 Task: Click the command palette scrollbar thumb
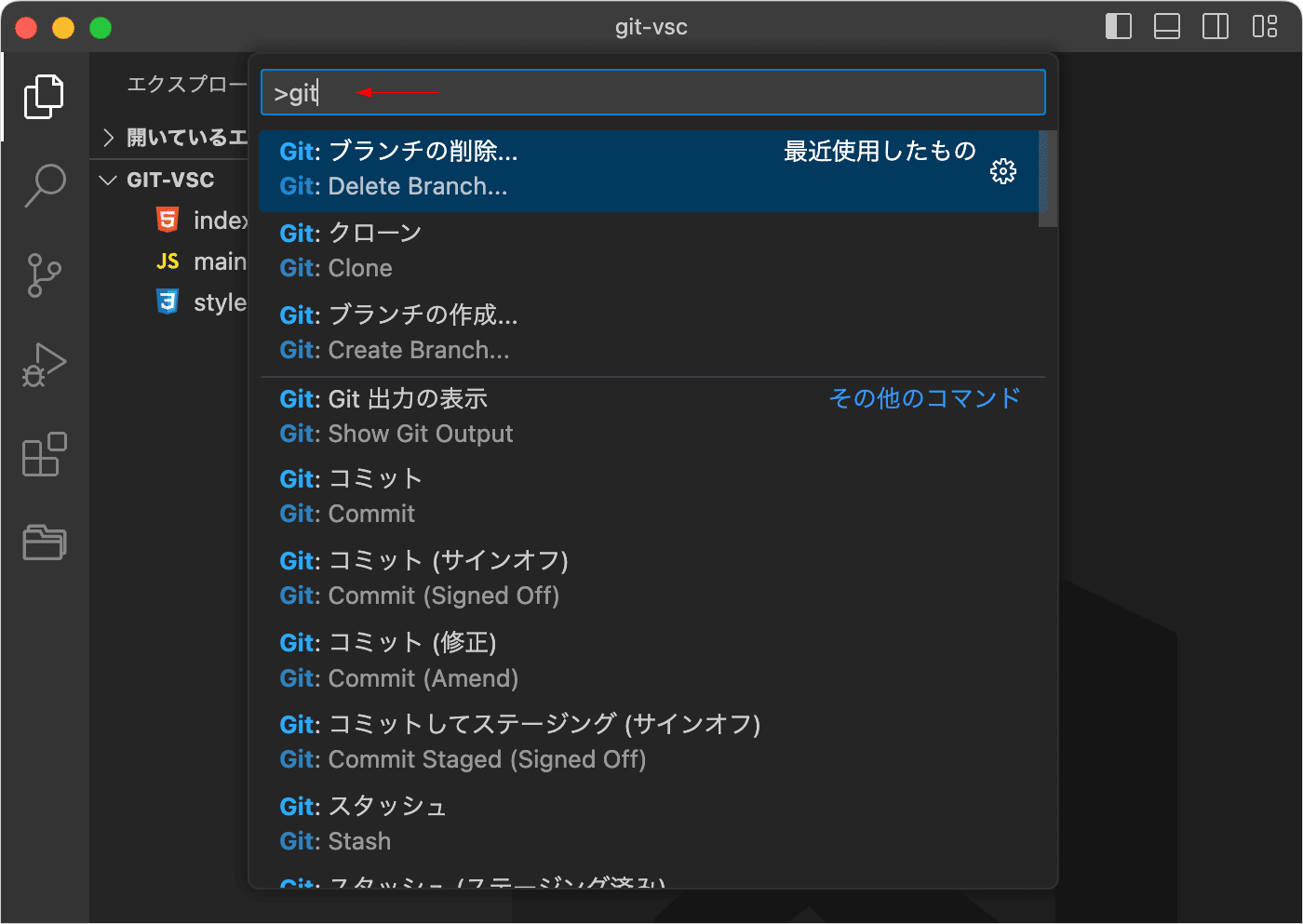(1047, 179)
